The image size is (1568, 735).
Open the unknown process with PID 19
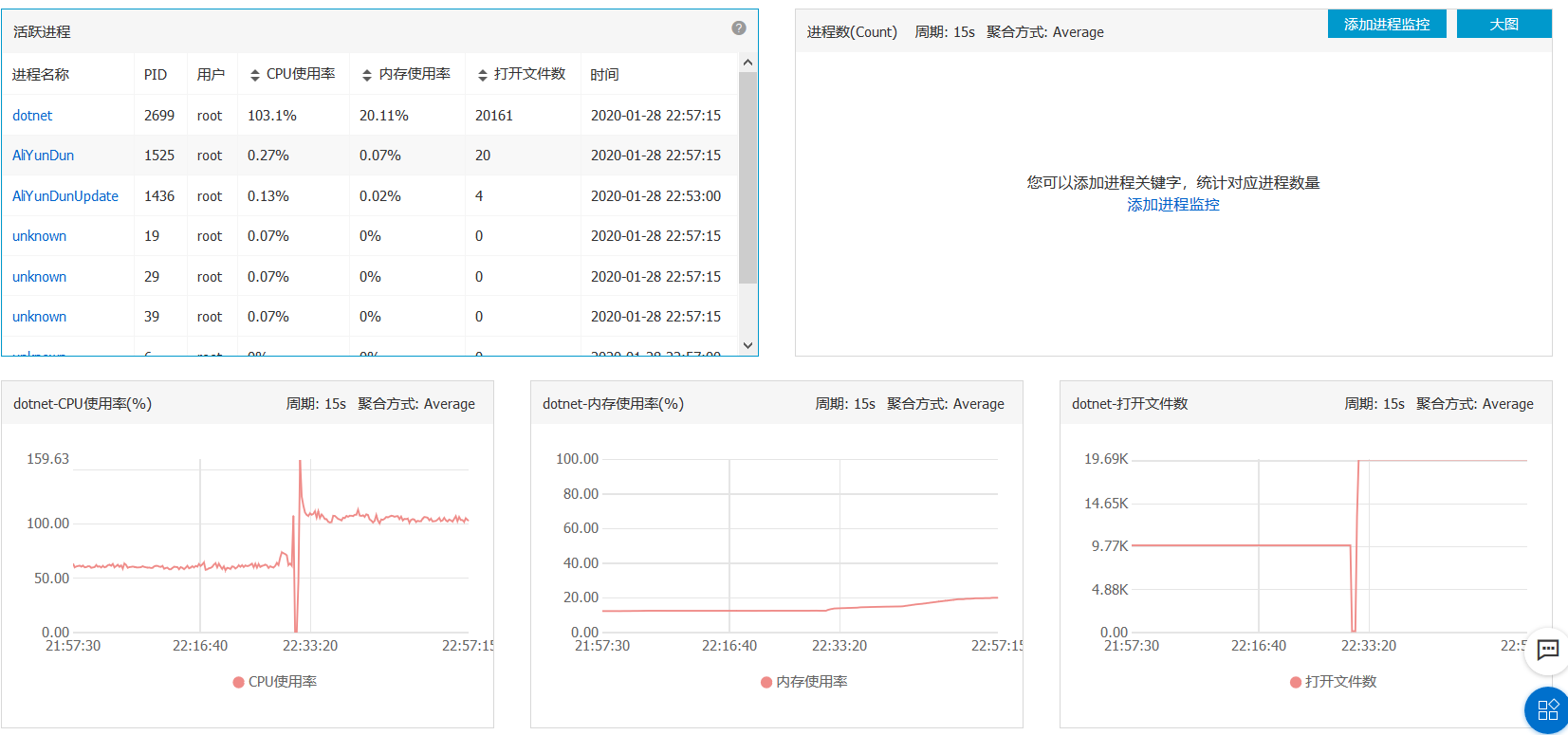(x=39, y=236)
